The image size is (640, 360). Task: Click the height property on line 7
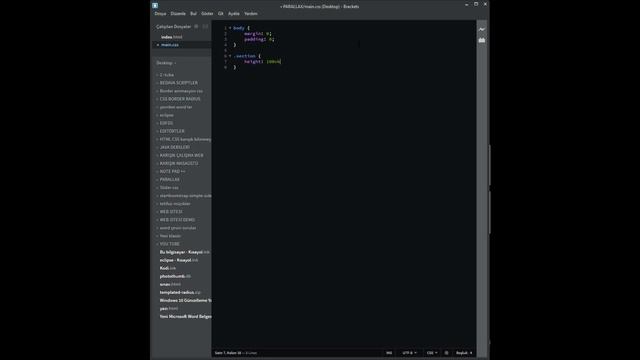tap(252, 62)
